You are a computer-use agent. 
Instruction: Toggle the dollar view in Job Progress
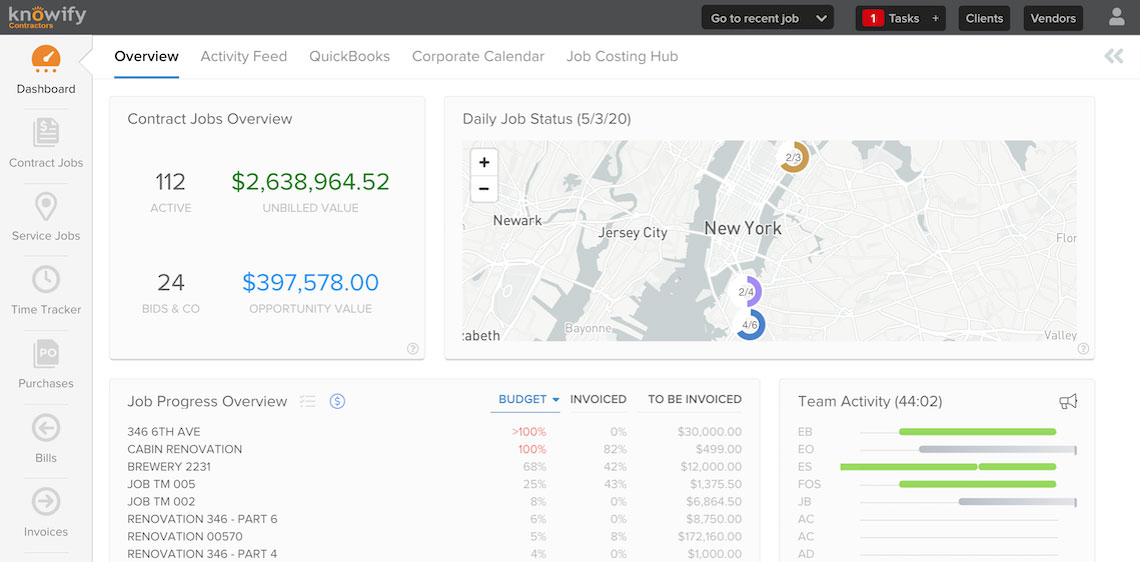point(337,401)
